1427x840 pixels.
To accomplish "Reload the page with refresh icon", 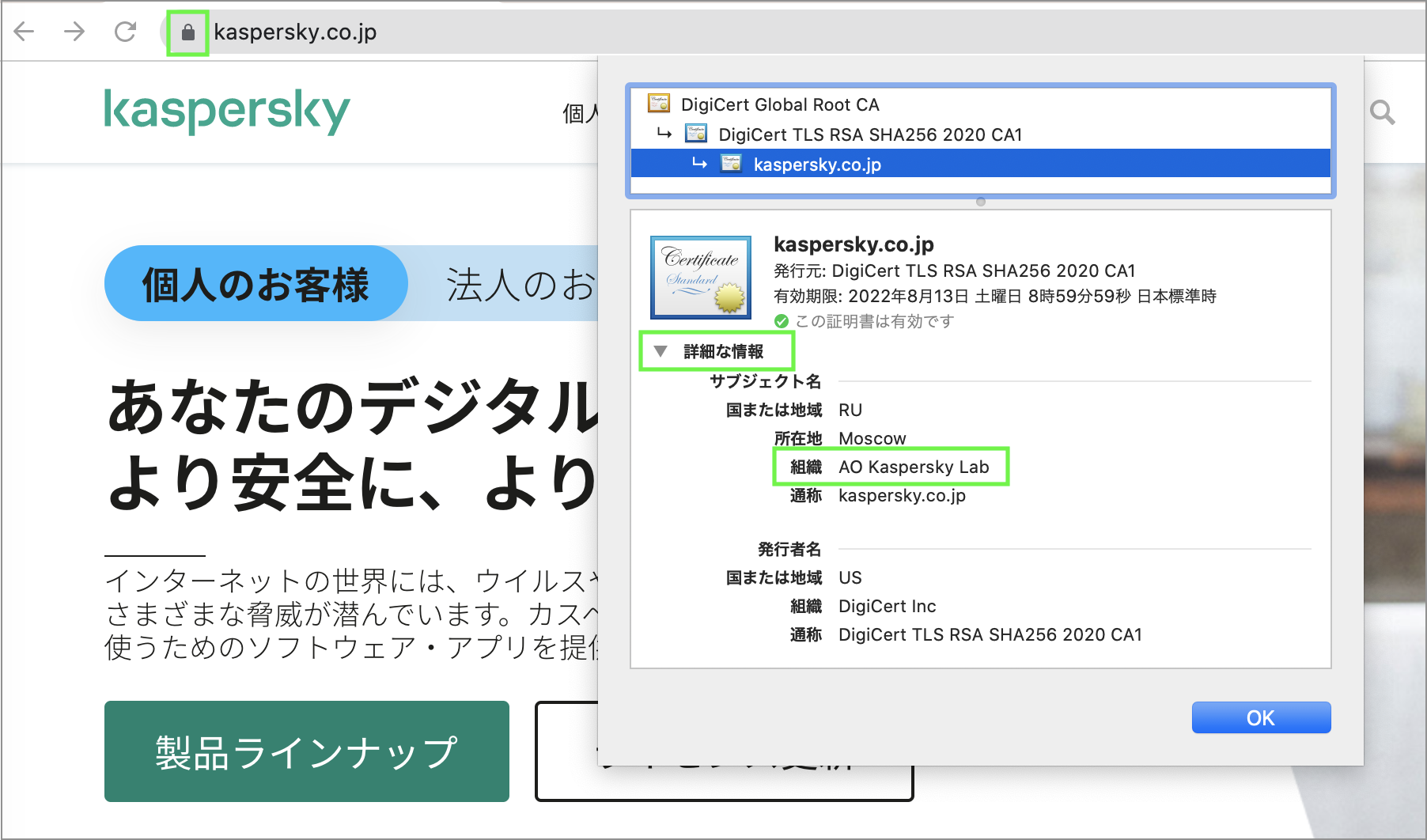I will click(125, 32).
